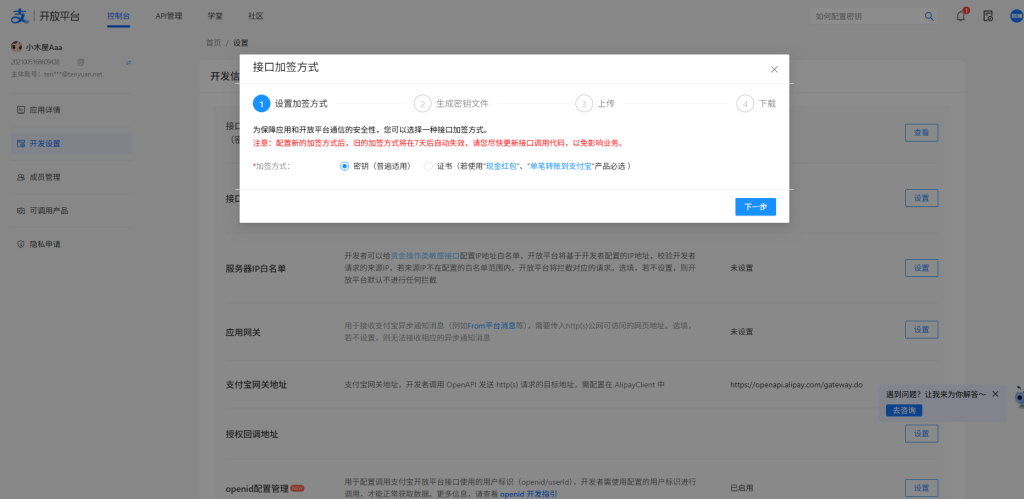Open API管理 tab
Viewport: 1024px width, 499px height.
(168, 16)
